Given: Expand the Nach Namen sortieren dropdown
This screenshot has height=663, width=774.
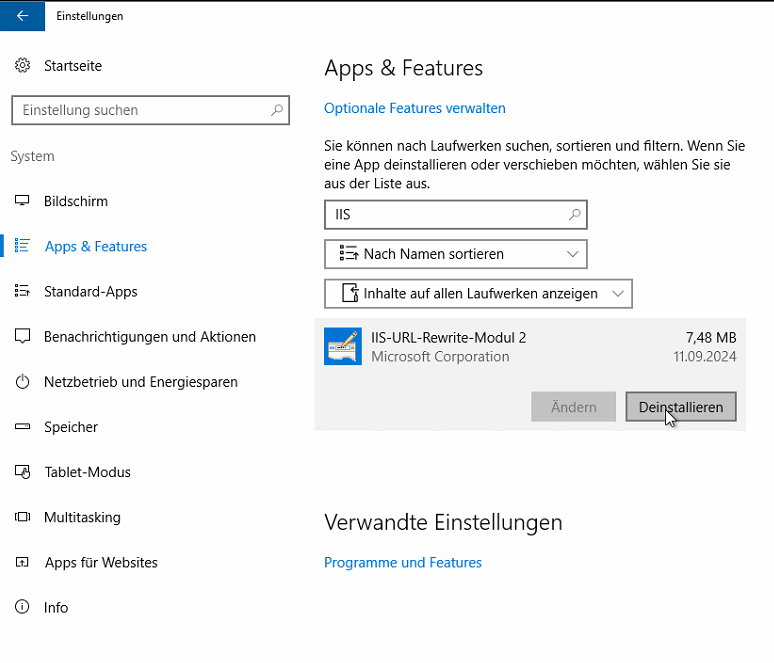Looking at the screenshot, I should pyautogui.click(x=456, y=254).
